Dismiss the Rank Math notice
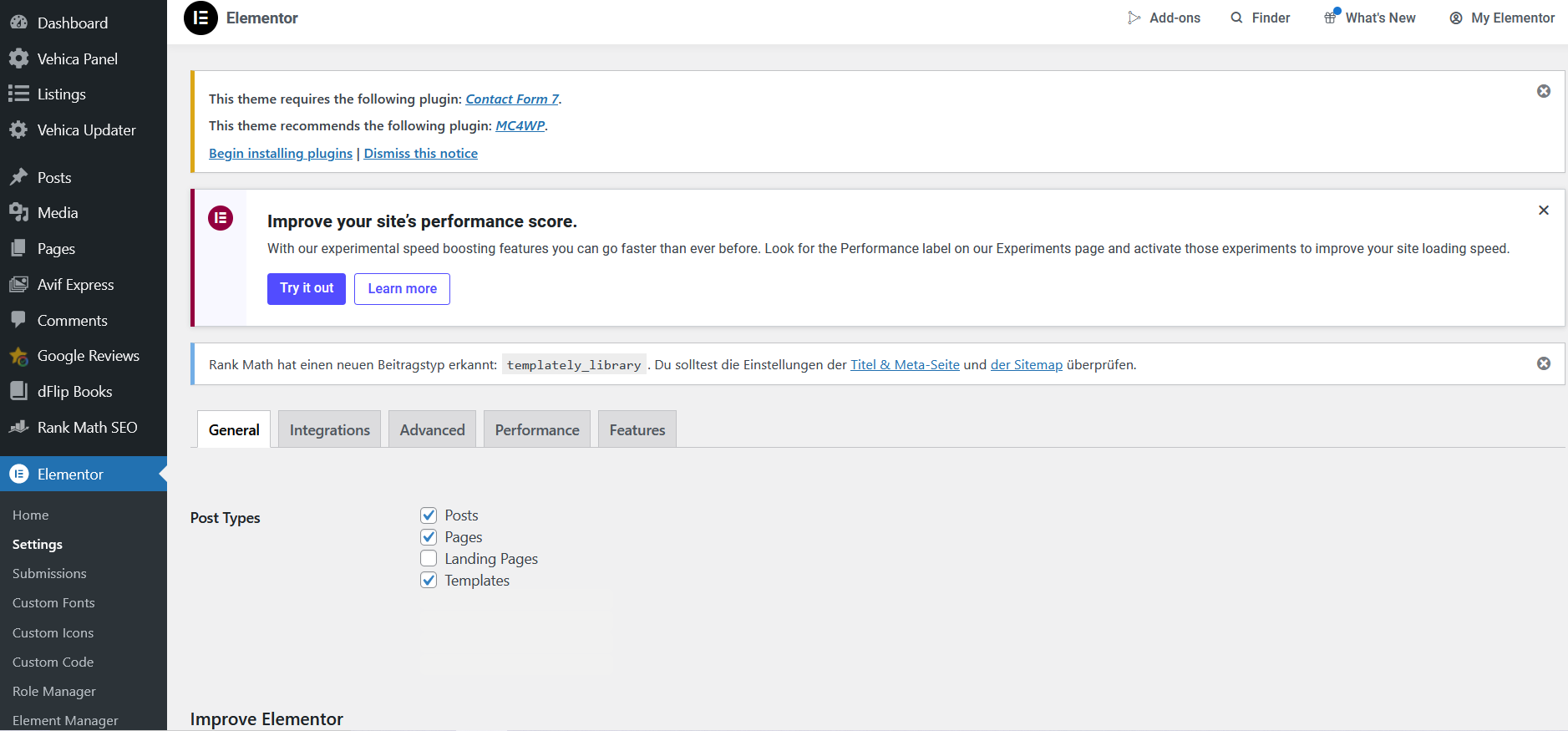1568x731 pixels. [1544, 363]
